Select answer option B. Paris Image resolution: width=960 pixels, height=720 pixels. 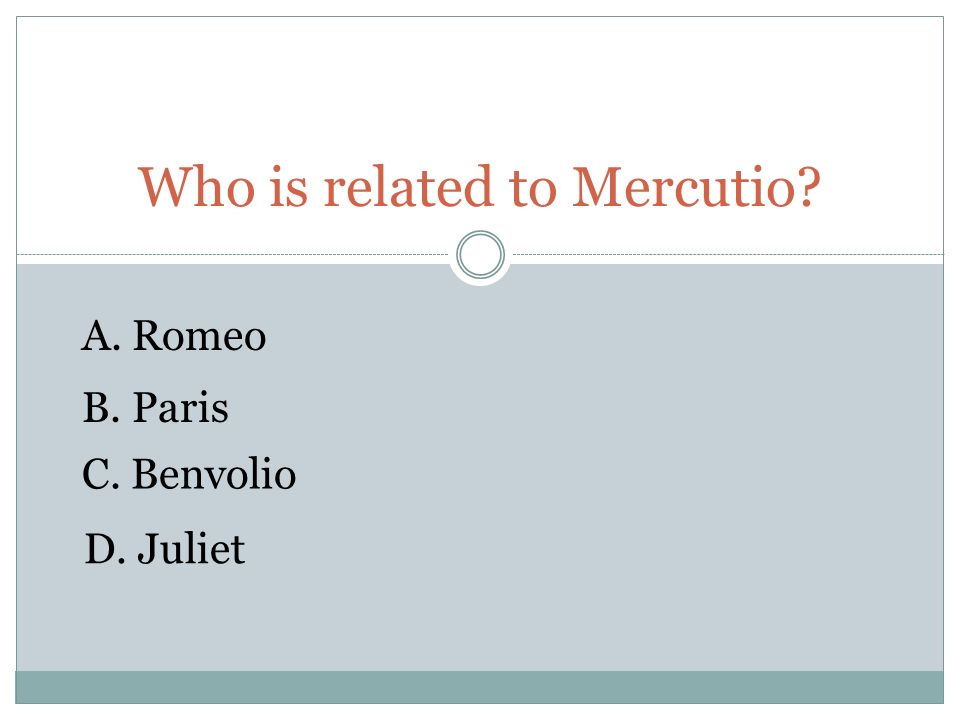(156, 407)
